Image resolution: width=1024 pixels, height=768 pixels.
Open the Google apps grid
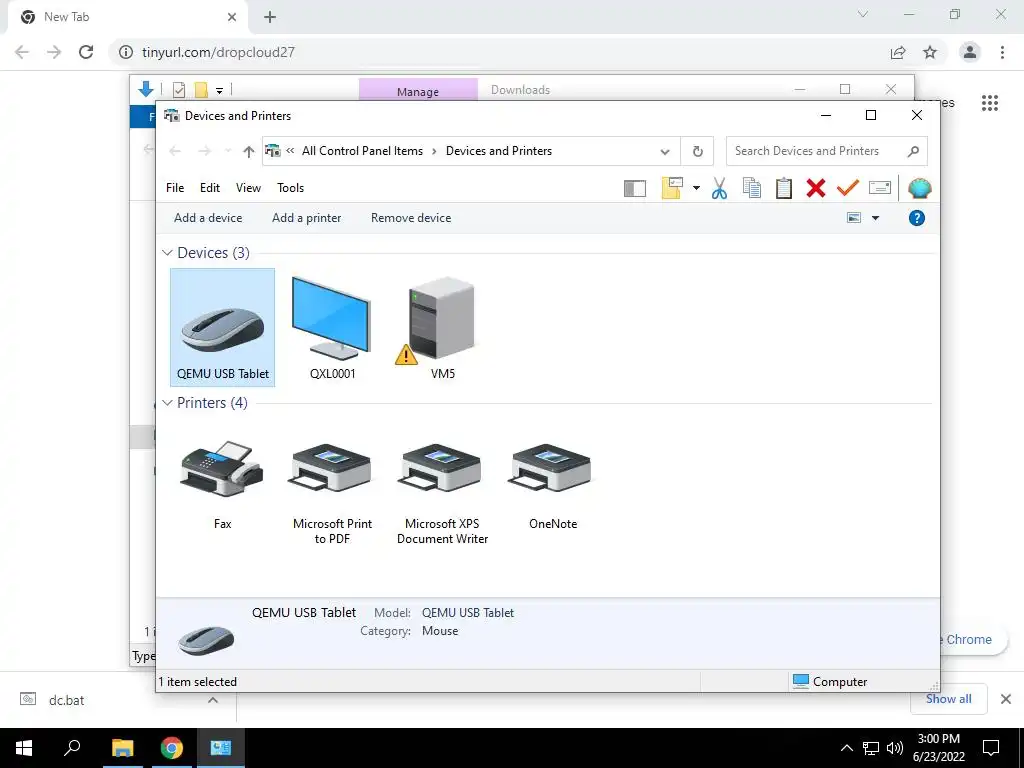989,103
